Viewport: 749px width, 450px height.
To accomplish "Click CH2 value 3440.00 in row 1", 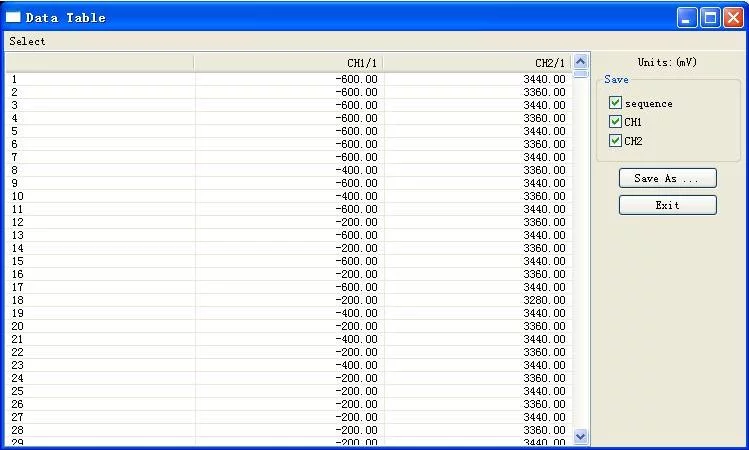I will point(544,79).
